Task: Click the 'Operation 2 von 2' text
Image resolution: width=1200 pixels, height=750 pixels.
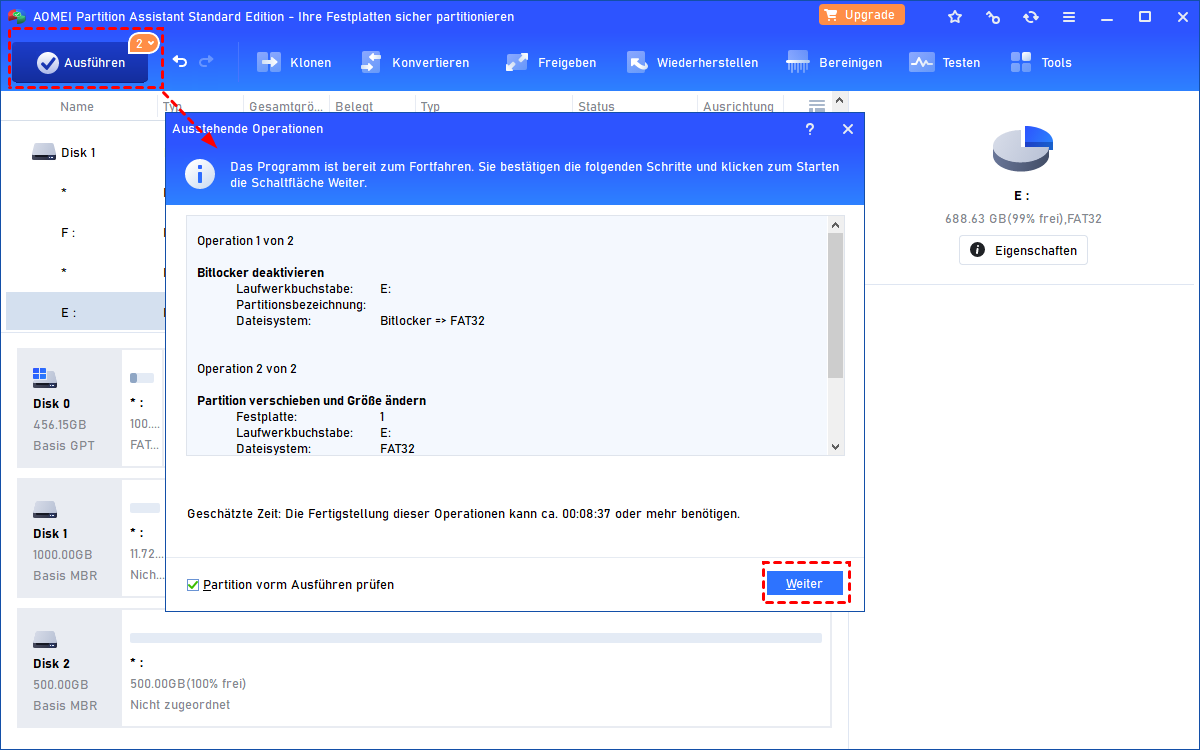Action: pyautogui.click(x=247, y=369)
